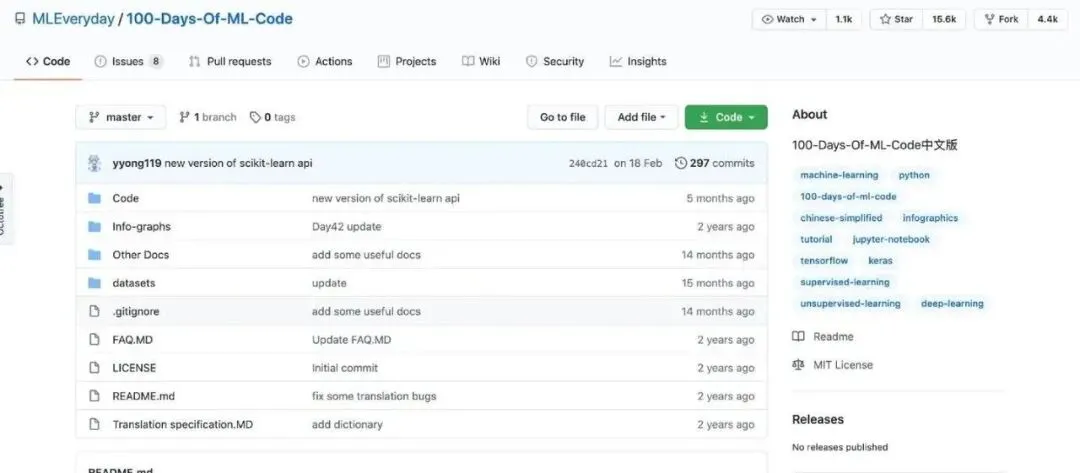The height and width of the screenshot is (473, 1080).
Task: Open the LICENSE file
Action: pos(134,368)
